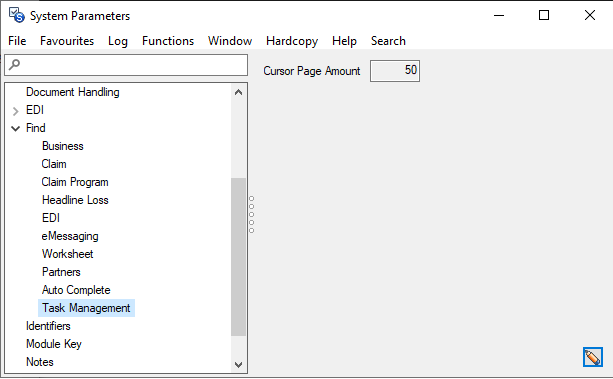Image resolution: width=613 pixels, height=379 pixels.
Task: Select Business under Find
Action: (x=63, y=146)
